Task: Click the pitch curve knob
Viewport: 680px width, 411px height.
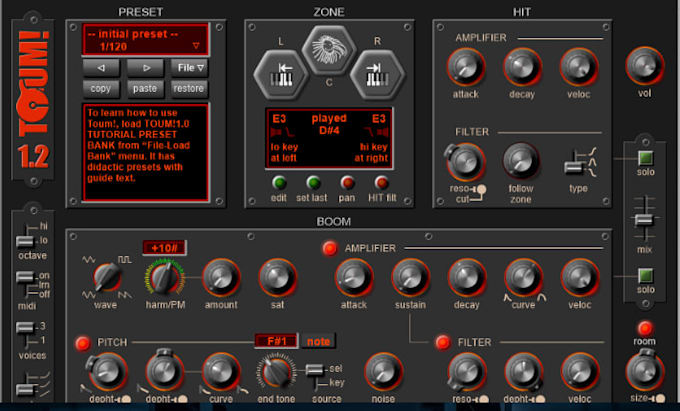Action: click(221, 372)
